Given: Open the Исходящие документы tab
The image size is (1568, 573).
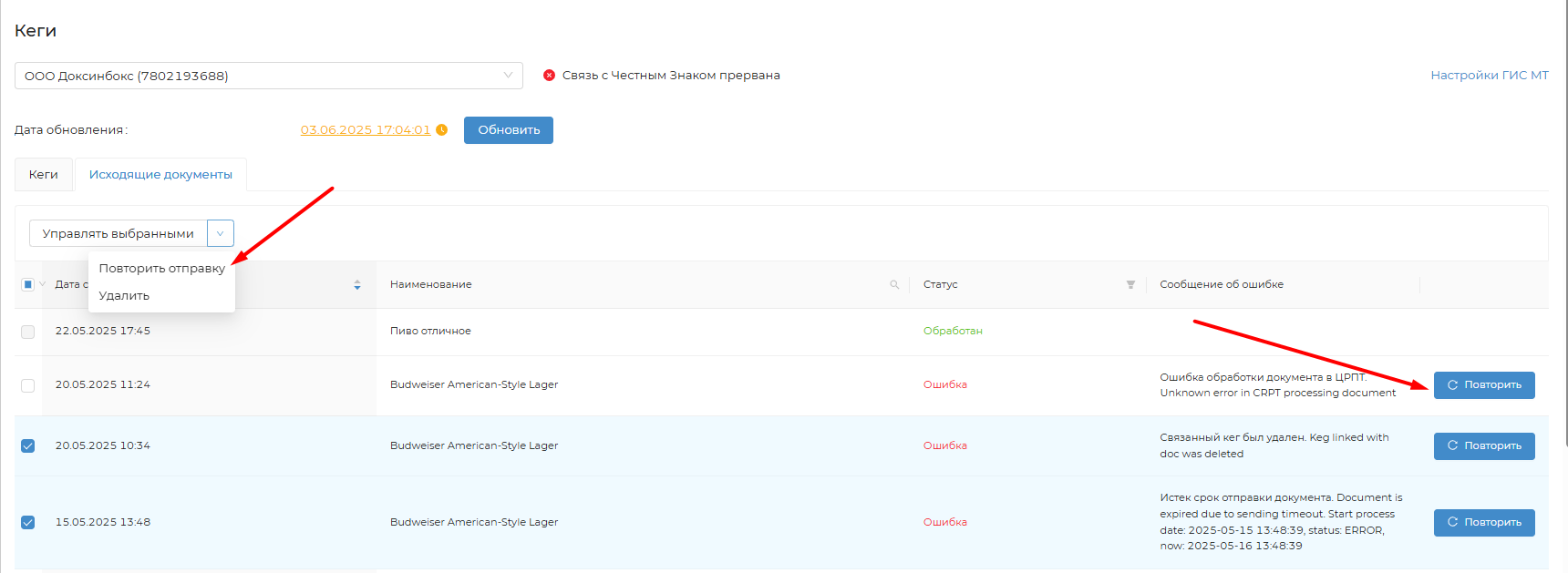Looking at the screenshot, I should click(x=160, y=175).
